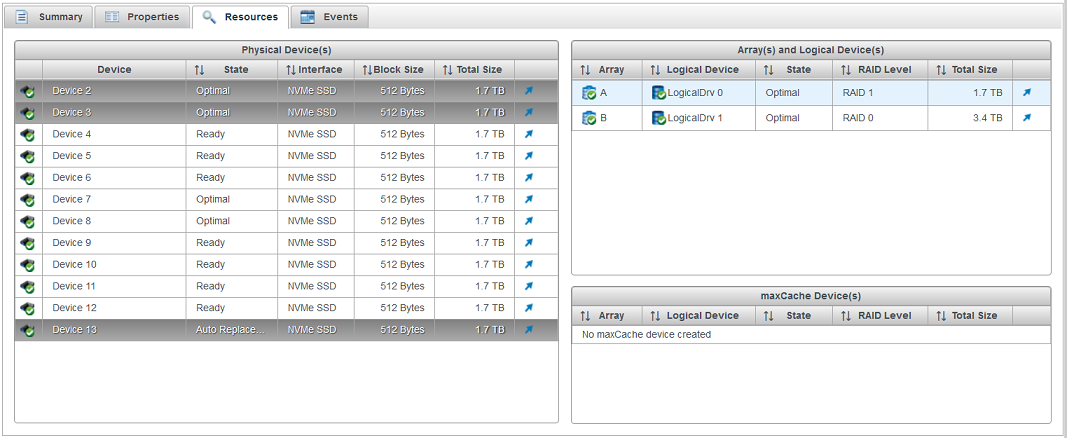Open the Properties tab
The image size is (1067, 438).
click(142, 17)
